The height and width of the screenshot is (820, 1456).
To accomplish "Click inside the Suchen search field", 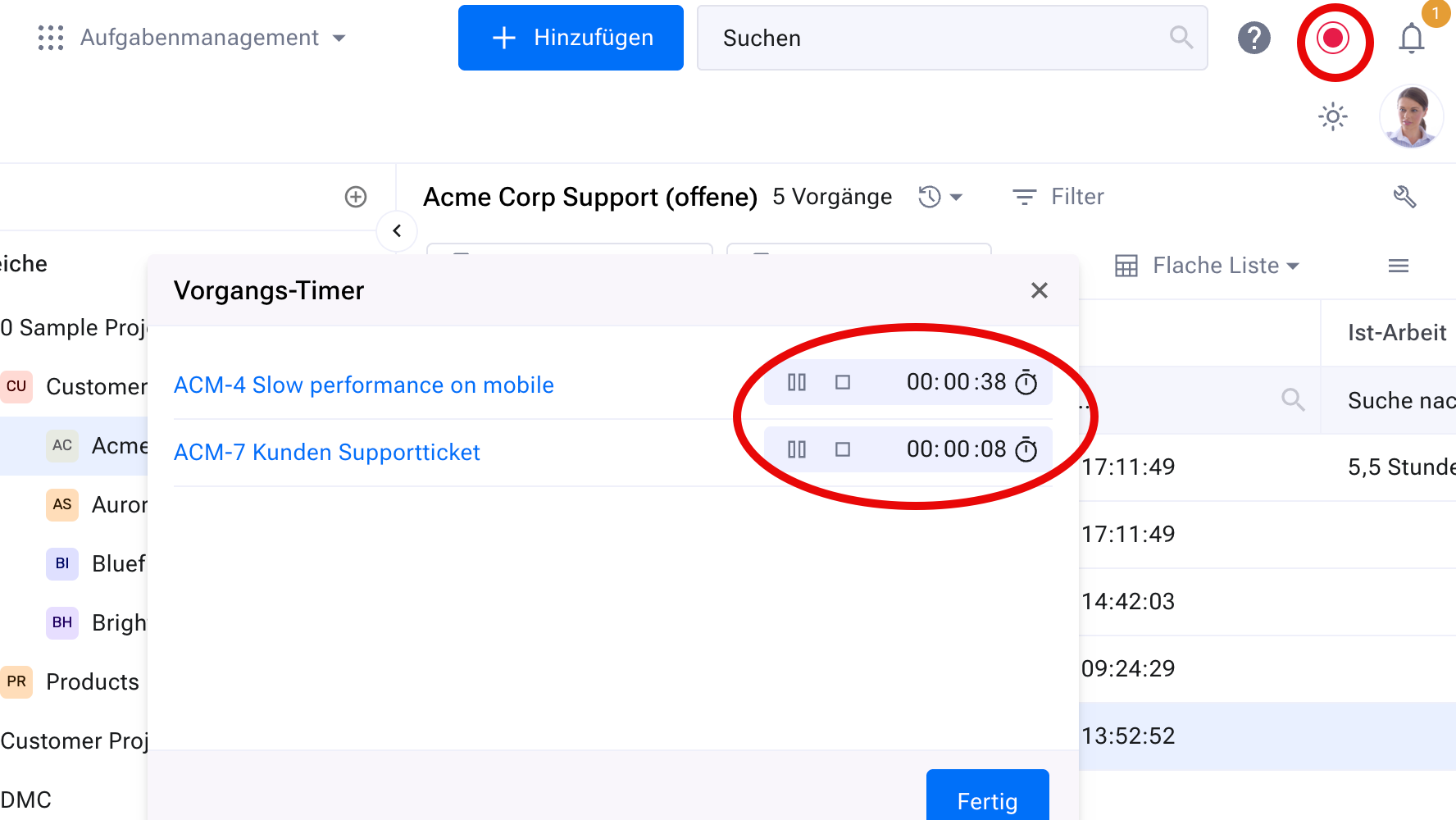I will pos(902,38).
